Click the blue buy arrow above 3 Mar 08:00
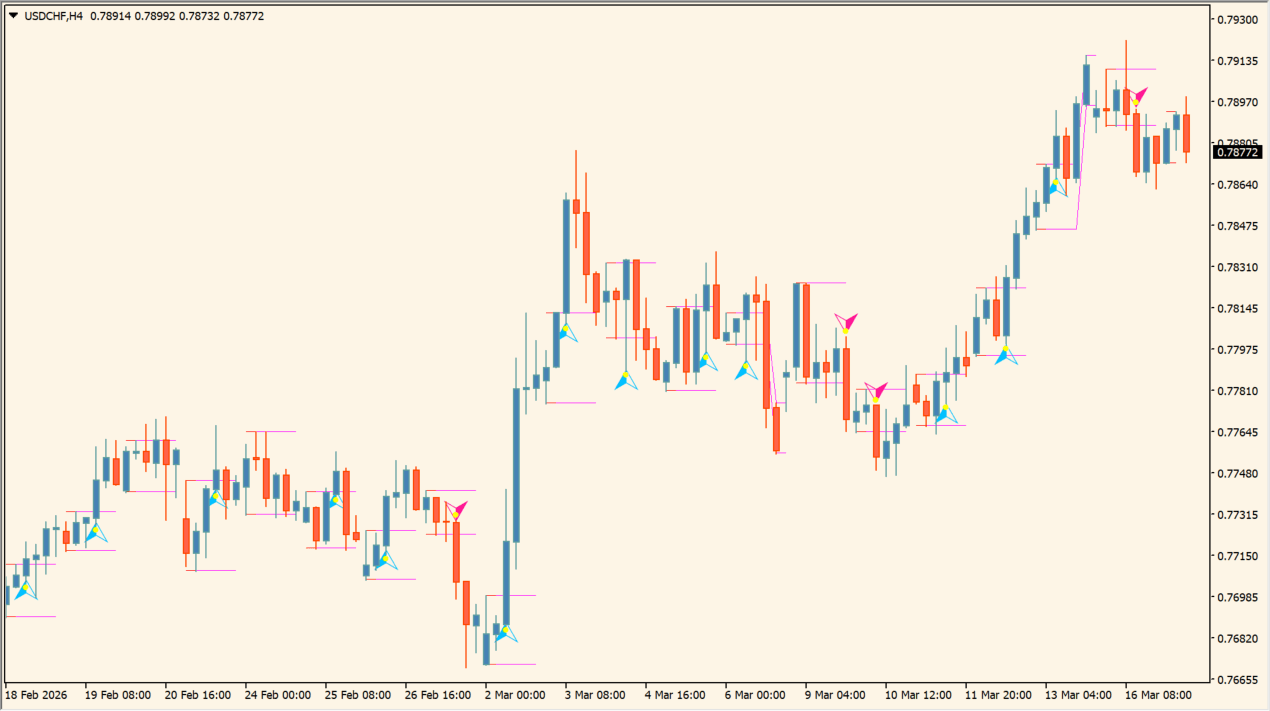The image size is (1270, 711). [567, 332]
